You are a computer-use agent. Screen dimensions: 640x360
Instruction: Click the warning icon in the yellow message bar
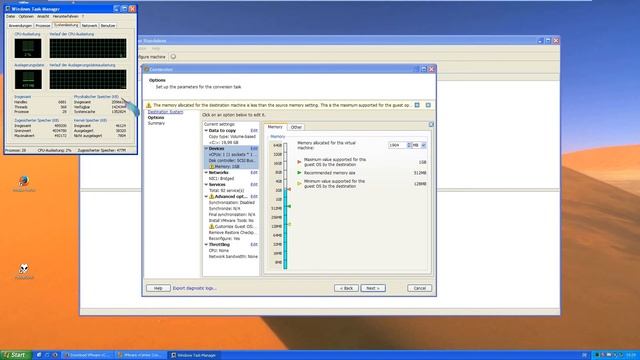(149, 105)
